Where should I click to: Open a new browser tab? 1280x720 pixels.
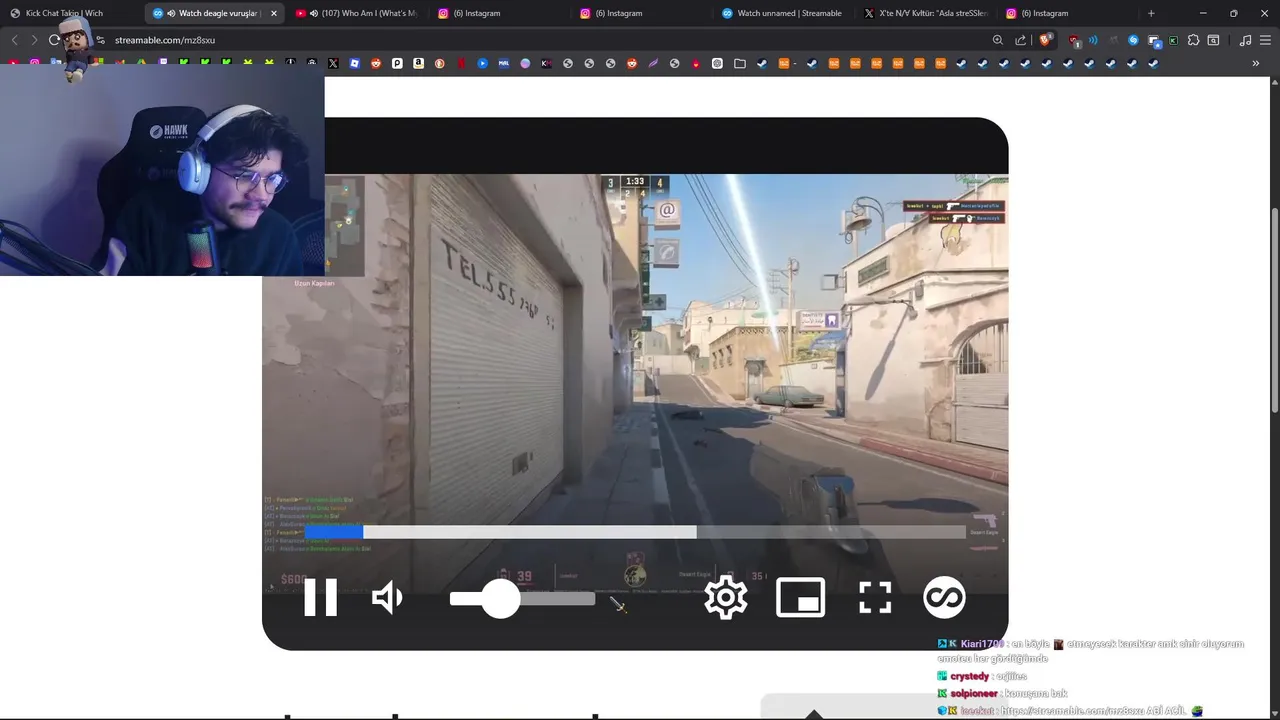pyautogui.click(x=1151, y=13)
